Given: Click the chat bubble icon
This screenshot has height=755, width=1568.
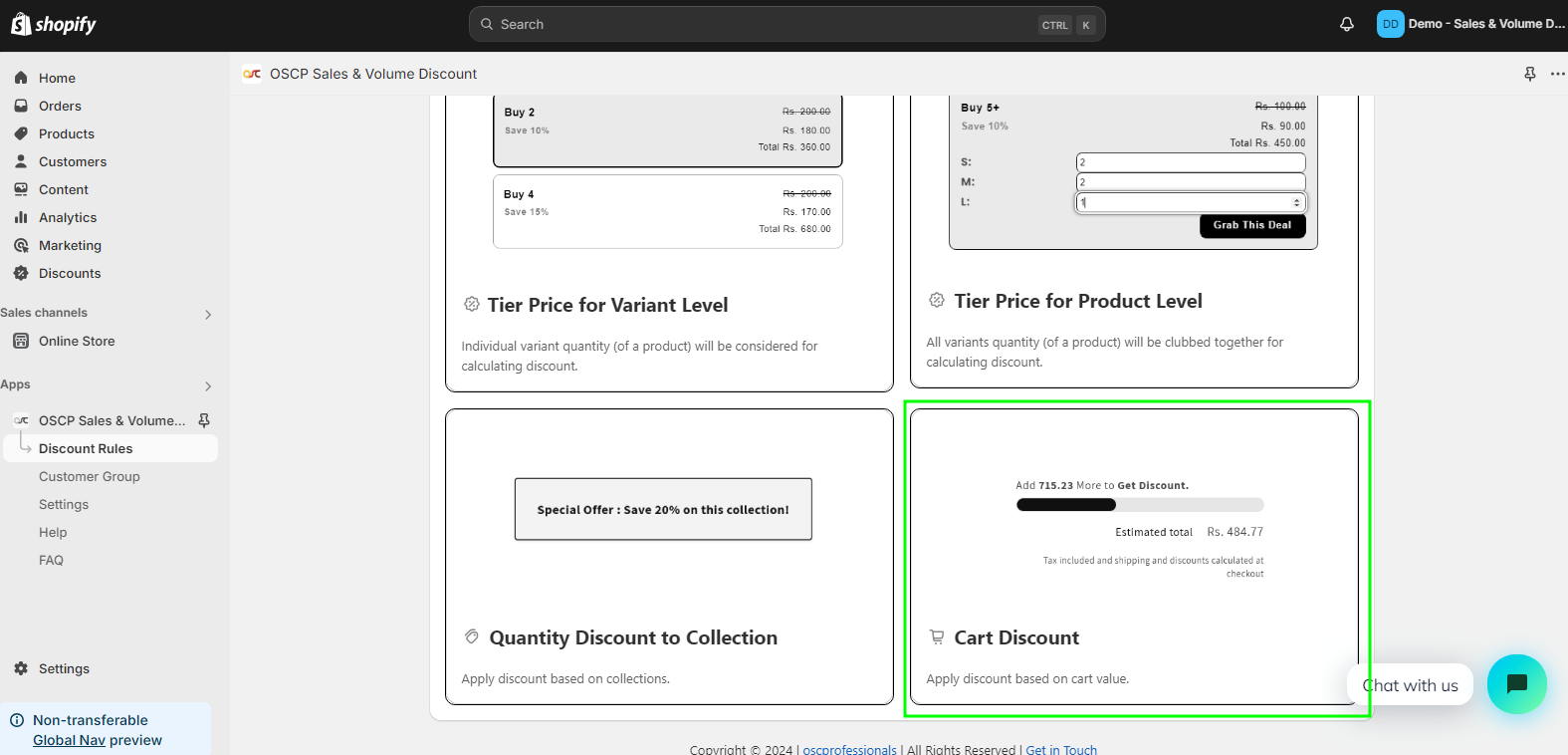Looking at the screenshot, I should (x=1516, y=684).
